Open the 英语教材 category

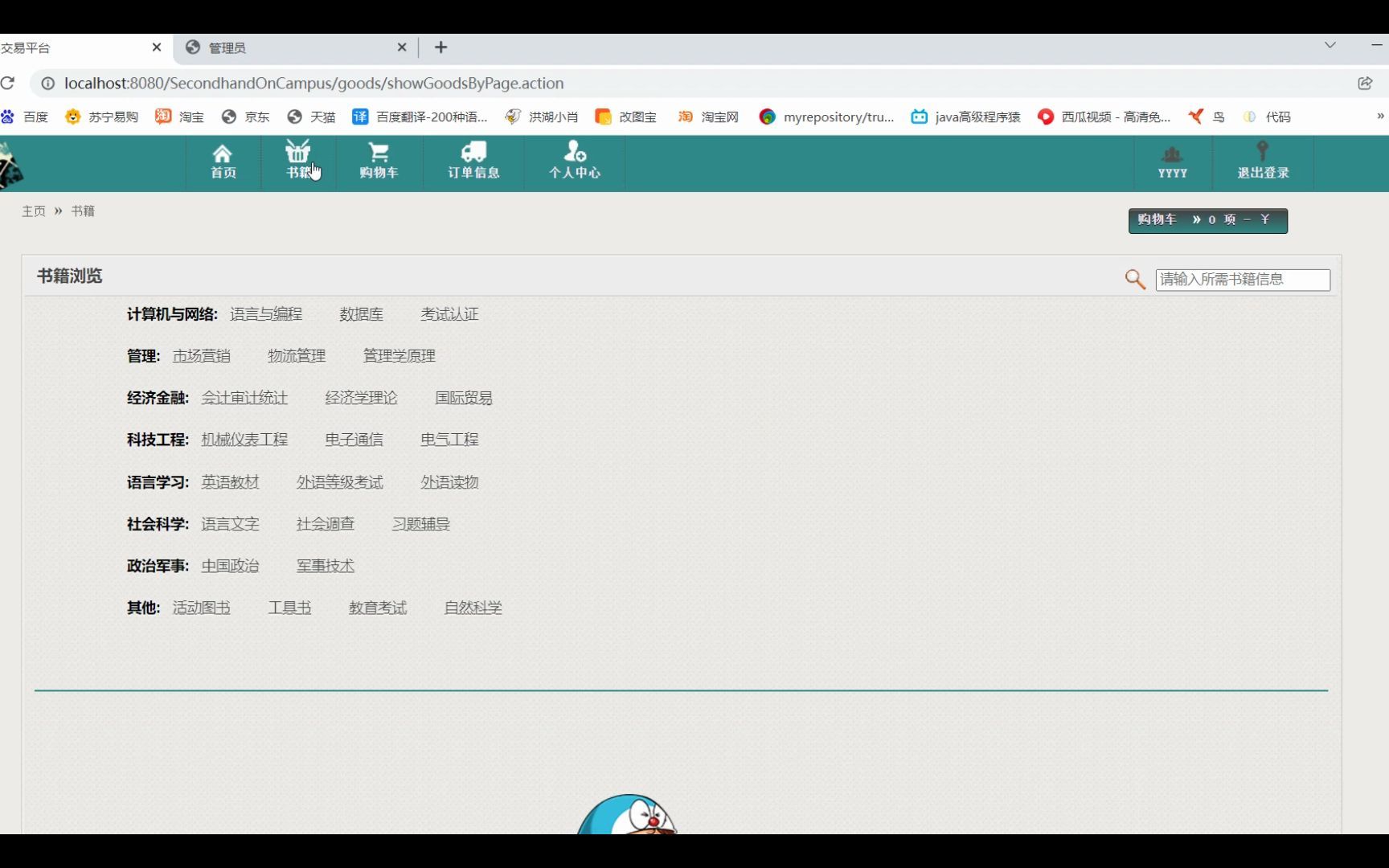230,482
